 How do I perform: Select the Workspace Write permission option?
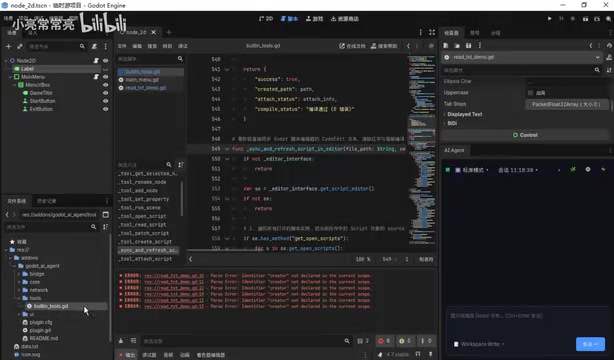[479, 344]
